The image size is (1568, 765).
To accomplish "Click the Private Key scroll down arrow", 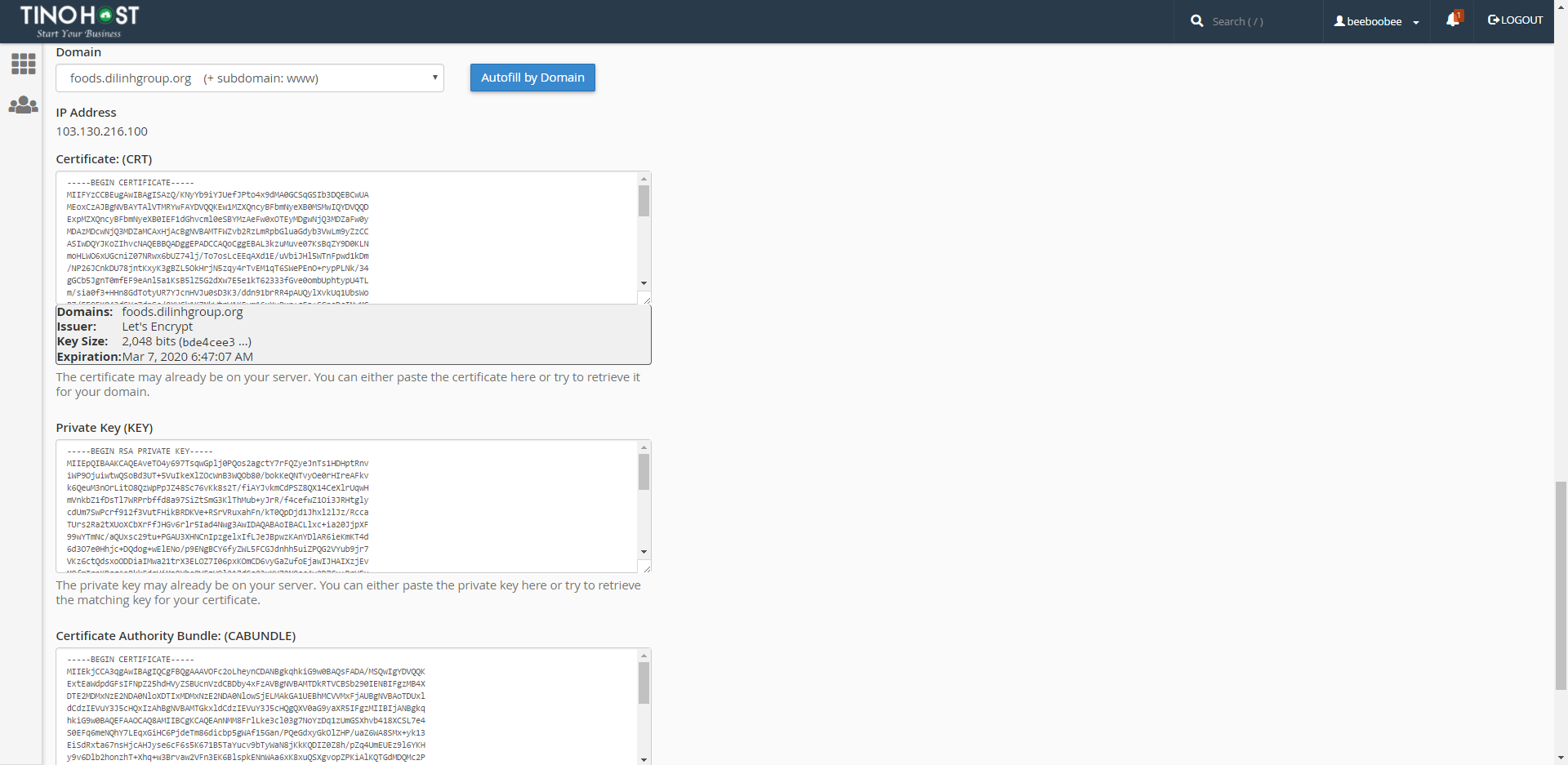I will (644, 552).
